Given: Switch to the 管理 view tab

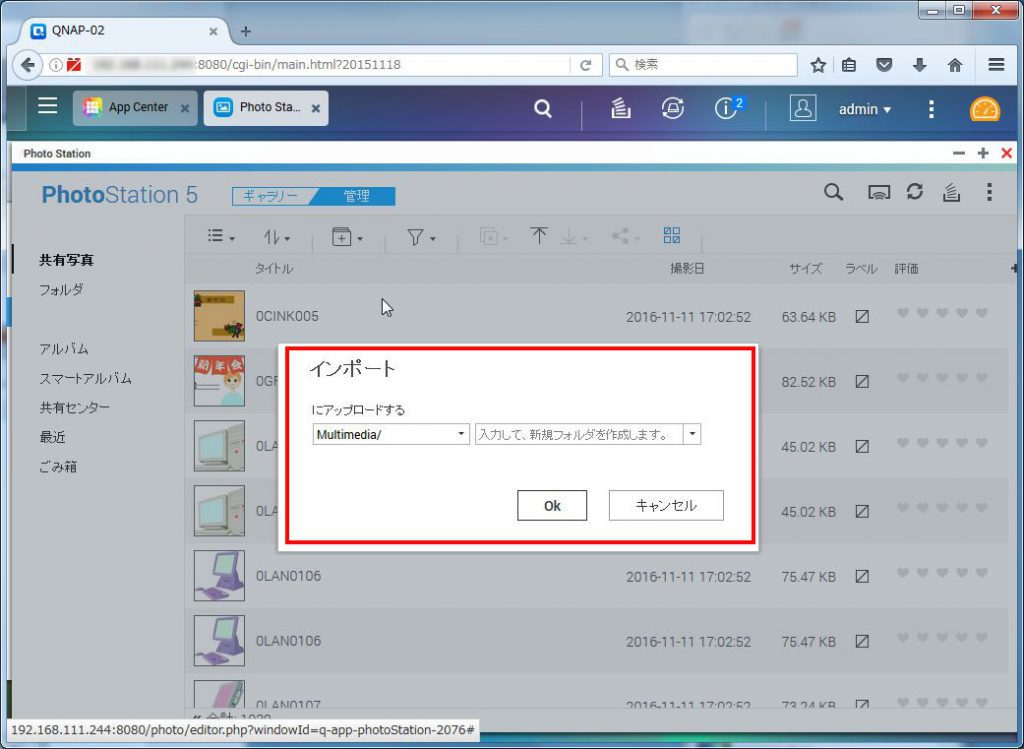Looking at the screenshot, I should click(x=357, y=196).
